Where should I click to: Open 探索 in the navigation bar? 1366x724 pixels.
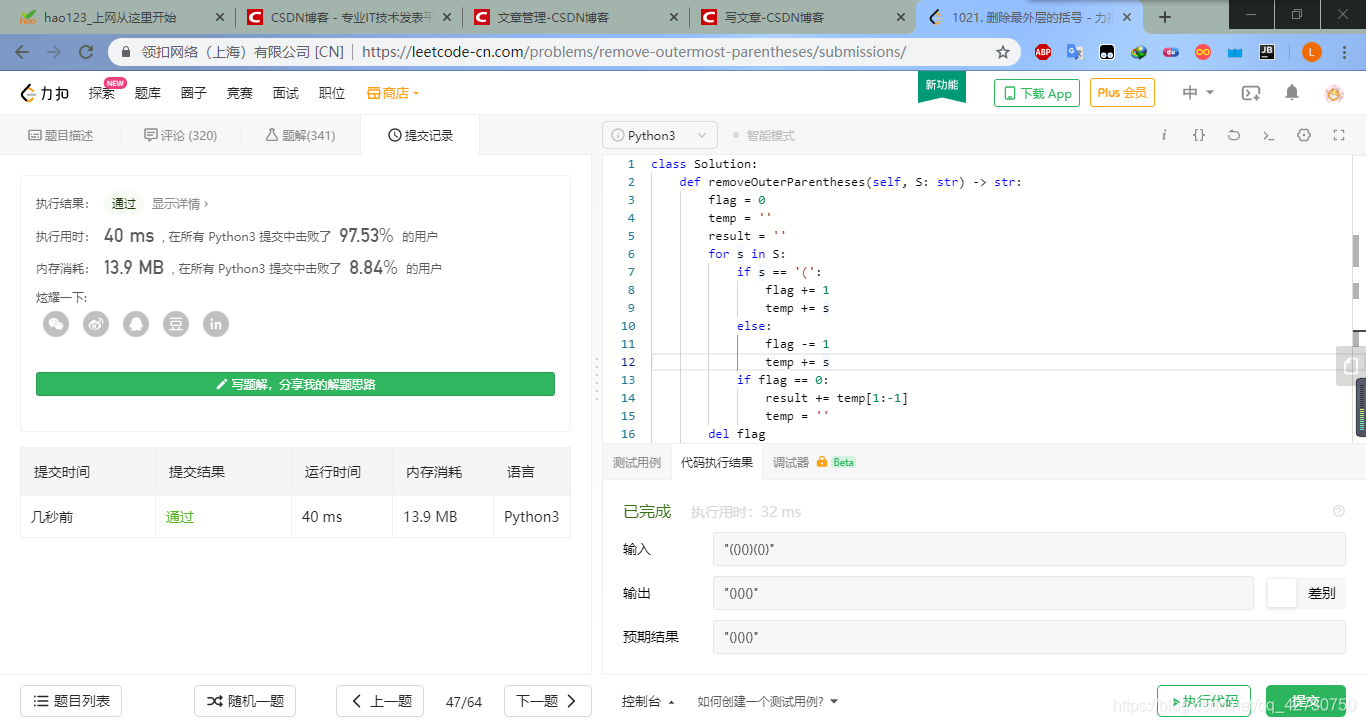tap(102, 93)
